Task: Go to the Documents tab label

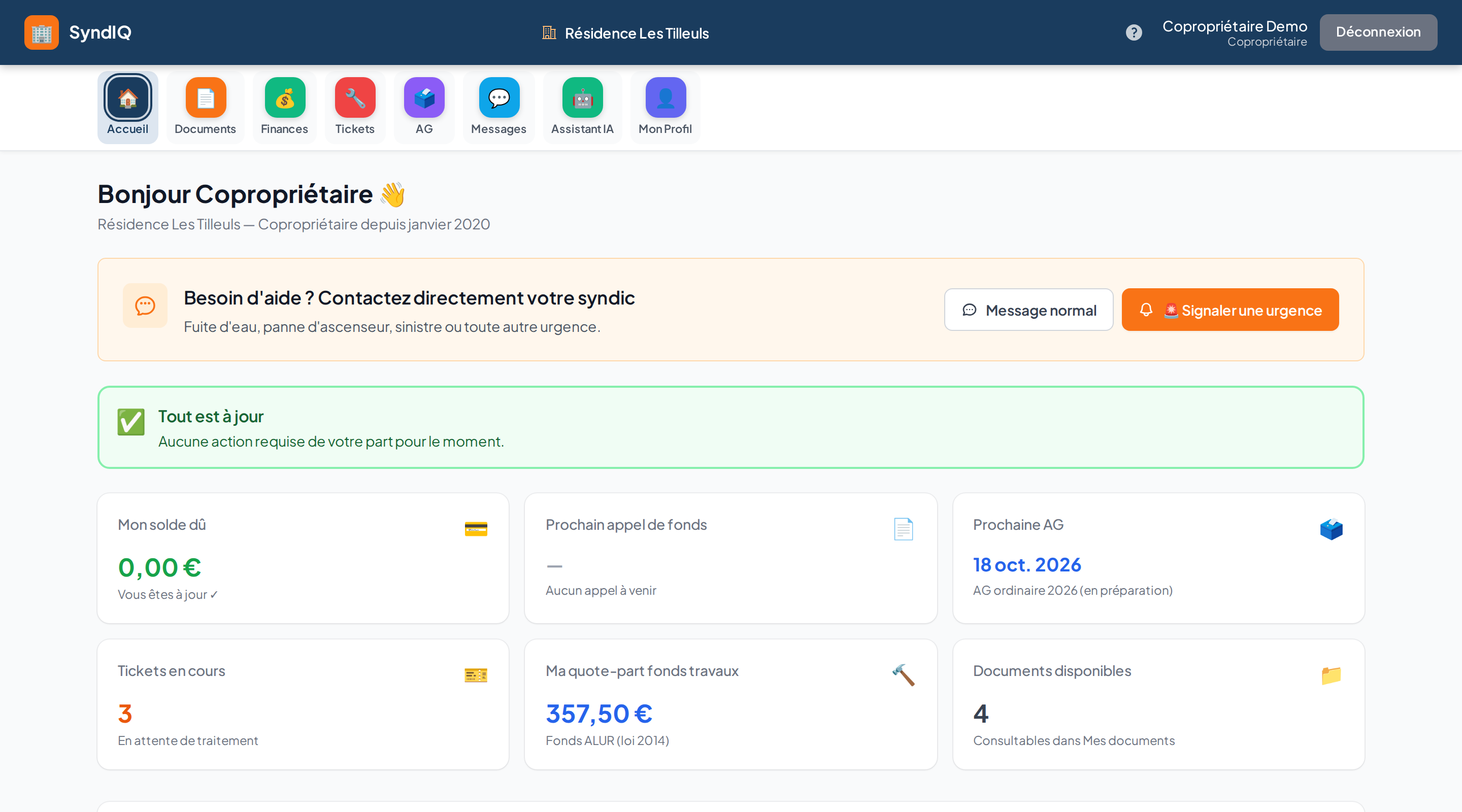Action: pos(206,129)
